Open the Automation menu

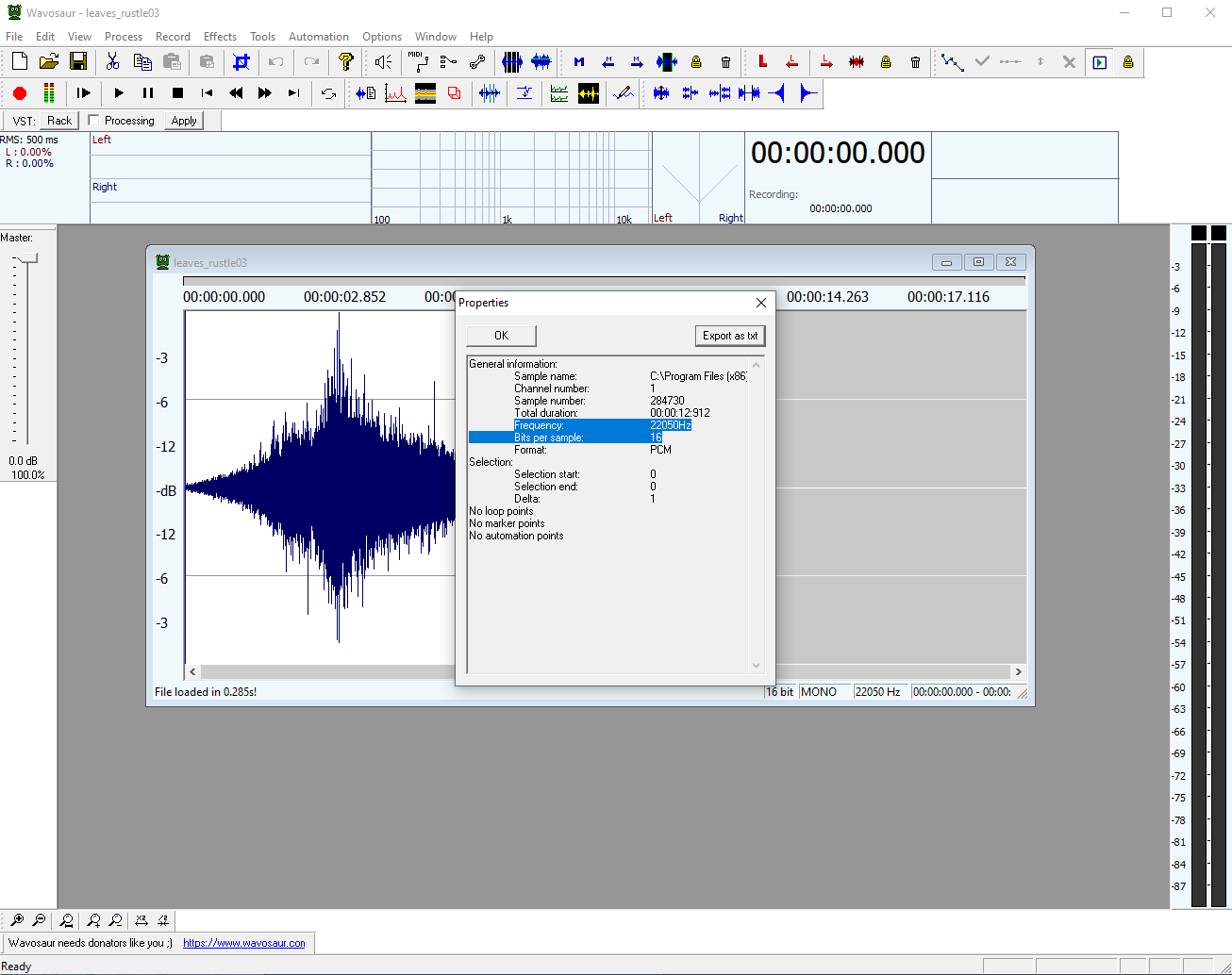318,37
